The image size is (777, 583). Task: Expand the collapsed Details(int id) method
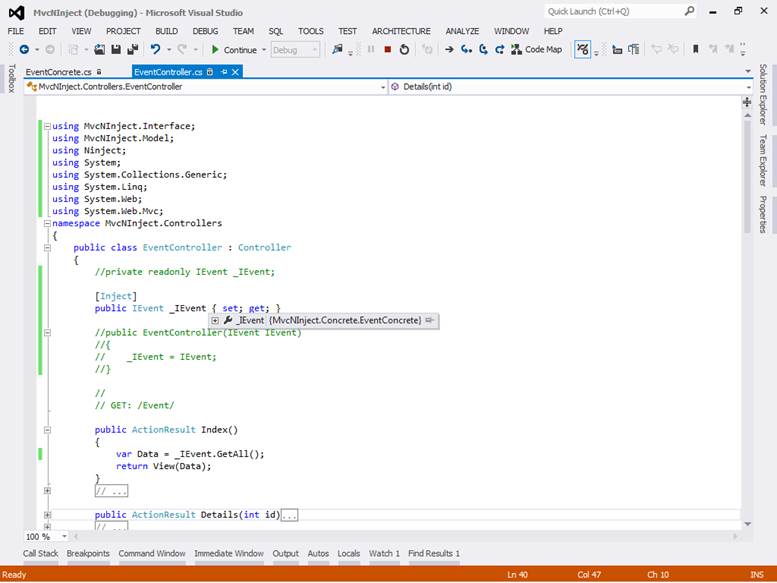46,515
